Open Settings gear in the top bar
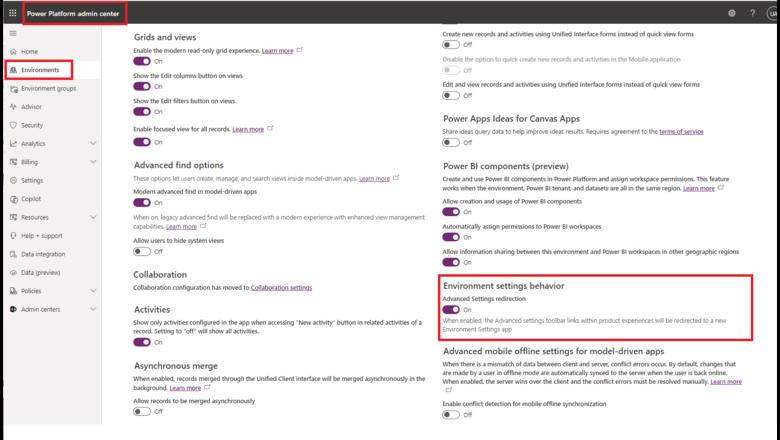Viewport: 780px width, 440px height. pyautogui.click(x=732, y=13)
